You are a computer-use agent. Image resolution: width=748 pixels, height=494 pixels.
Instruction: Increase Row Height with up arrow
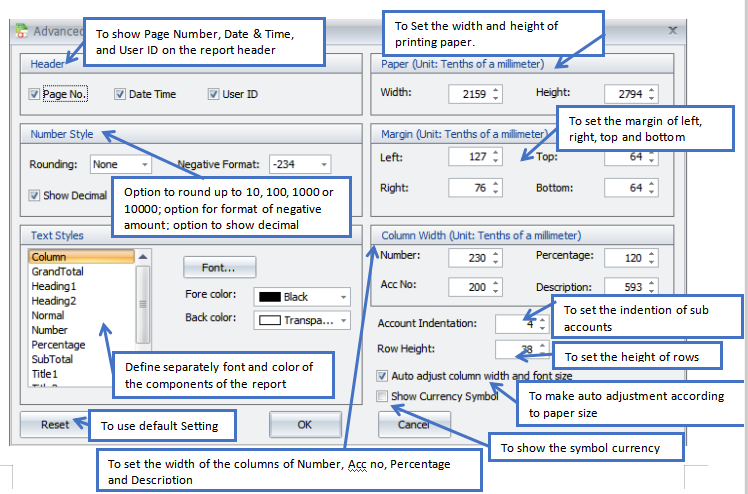(x=542, y=345)
